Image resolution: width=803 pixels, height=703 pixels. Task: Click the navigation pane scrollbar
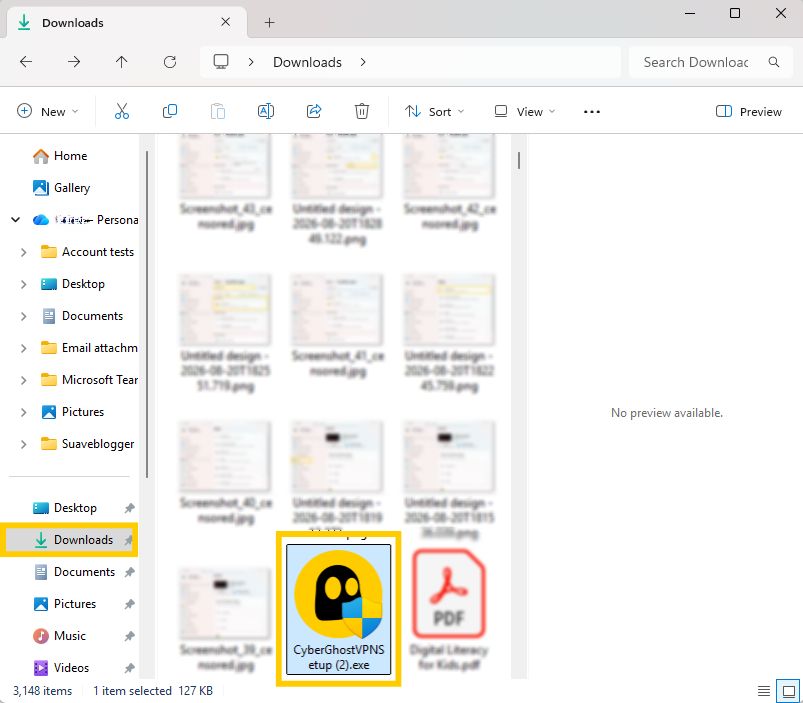[147, 313]
